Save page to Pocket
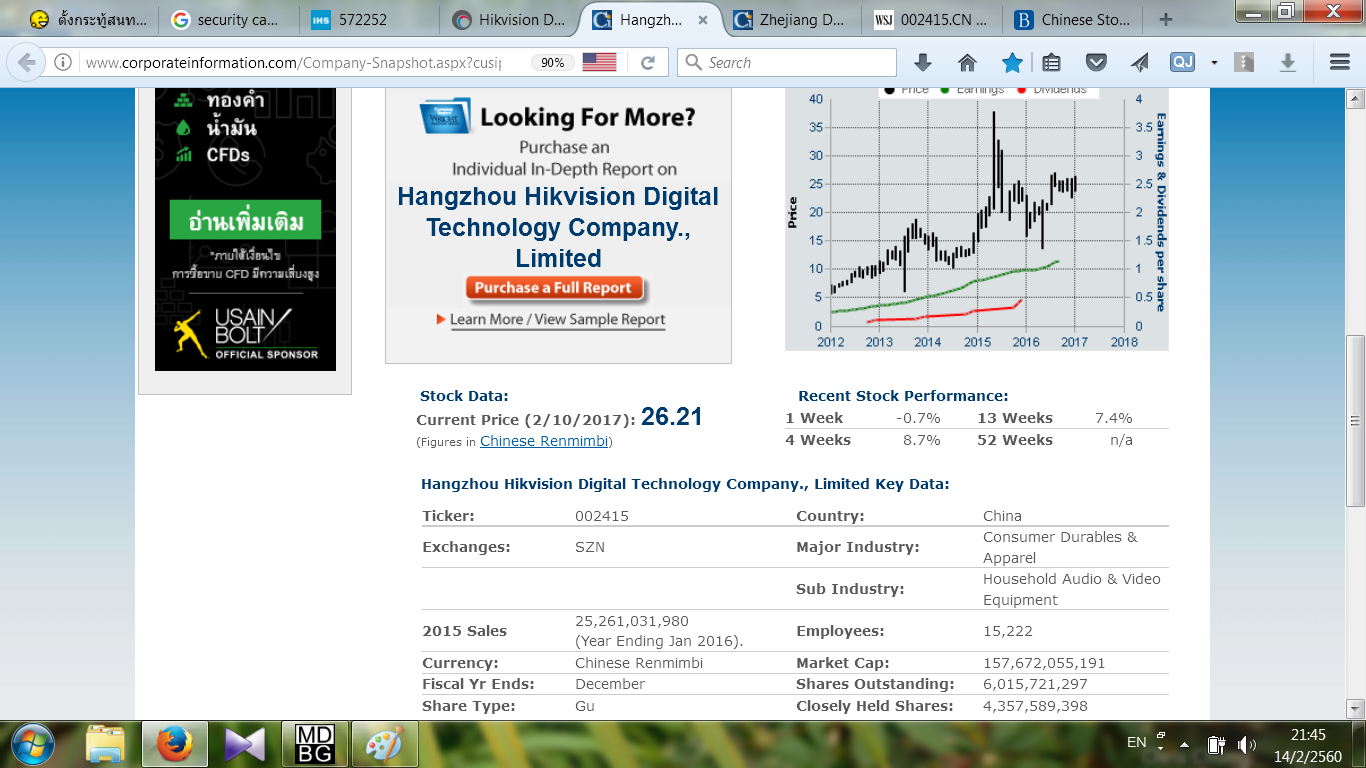Image resolution: width=1366 pixels, height=768 pixels. click(x=1096, y=62)
